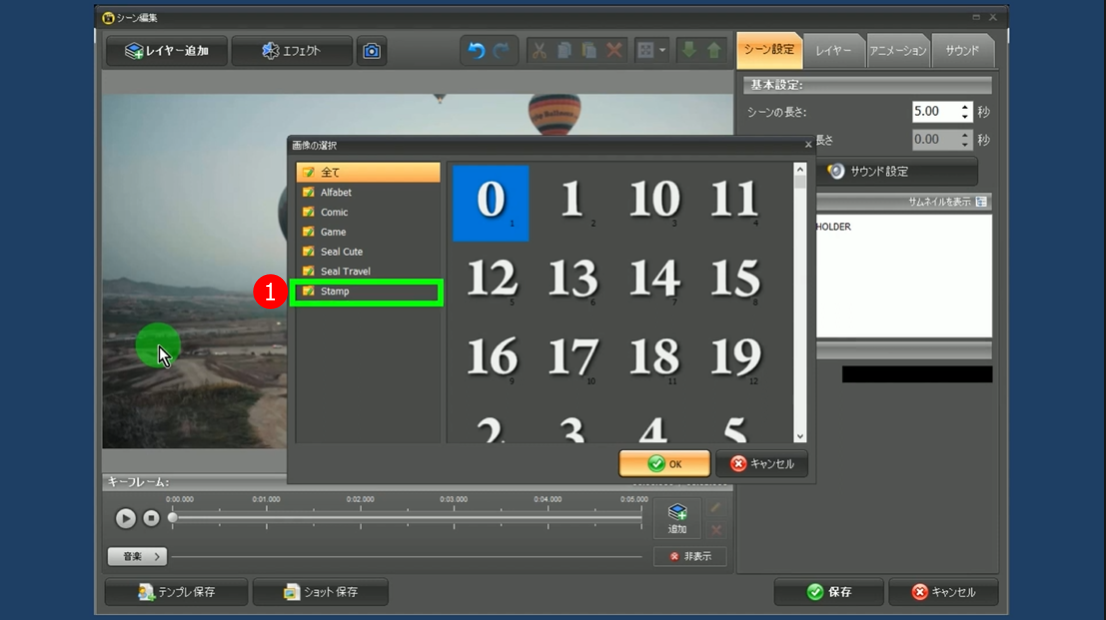
Task: Select the number 17 image thumbnail
Action: [x=572, y=358]
